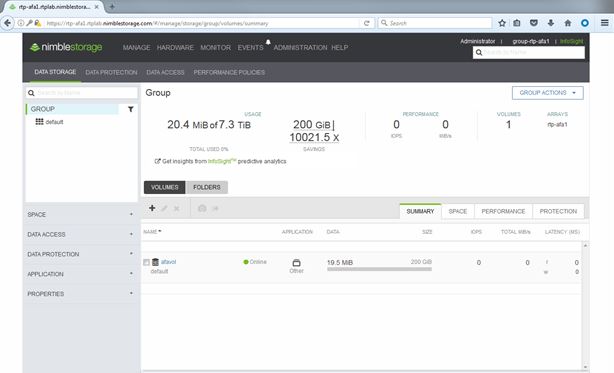Select the VOLUMES view button
The image size is (614, 373).
(x=164, y=187)
